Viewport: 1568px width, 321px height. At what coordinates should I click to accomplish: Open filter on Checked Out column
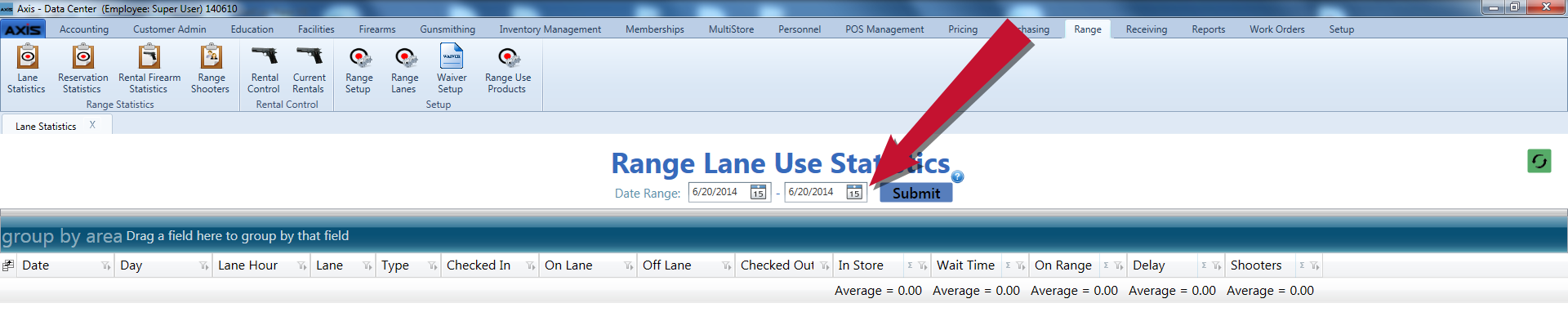coord(825,266)
